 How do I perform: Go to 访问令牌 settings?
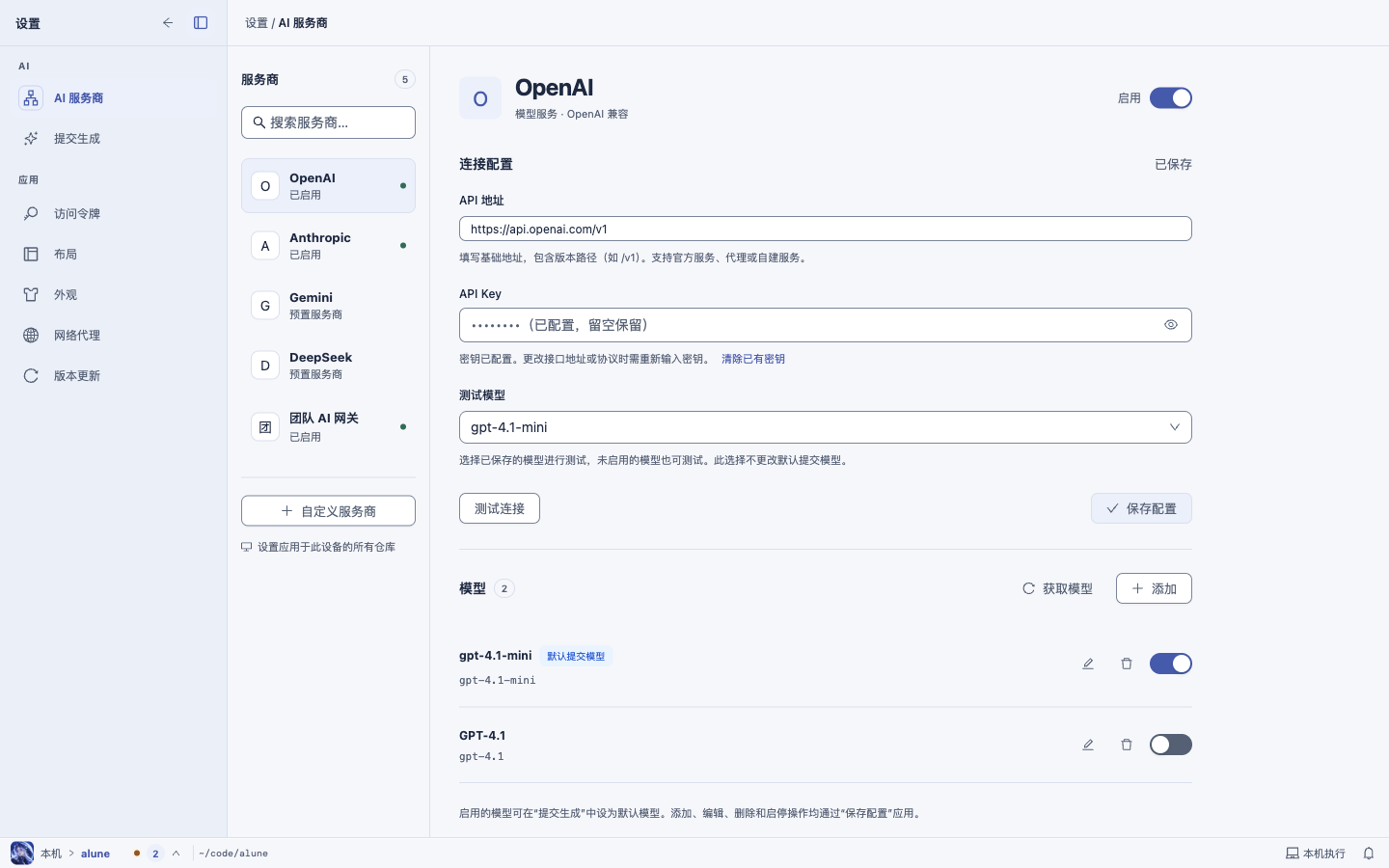[x=113, y=214]
